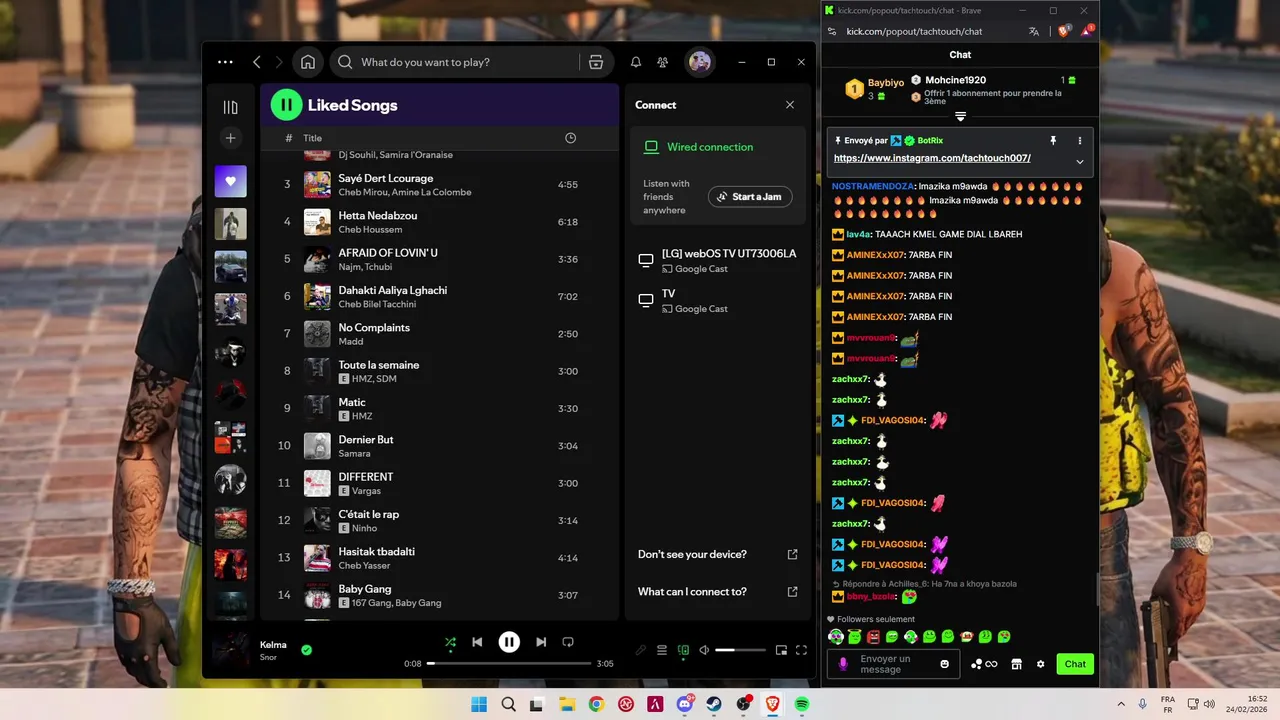Open Don't see your device? link
The width and height of the screenshot is (1280, 720).
tap(717, 554)
